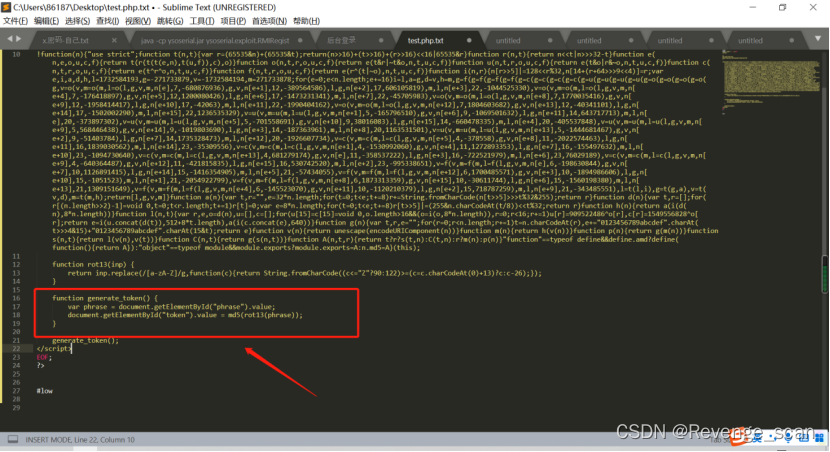
Task: Click the 'generate_token();' call line
Action: (85, 340)
